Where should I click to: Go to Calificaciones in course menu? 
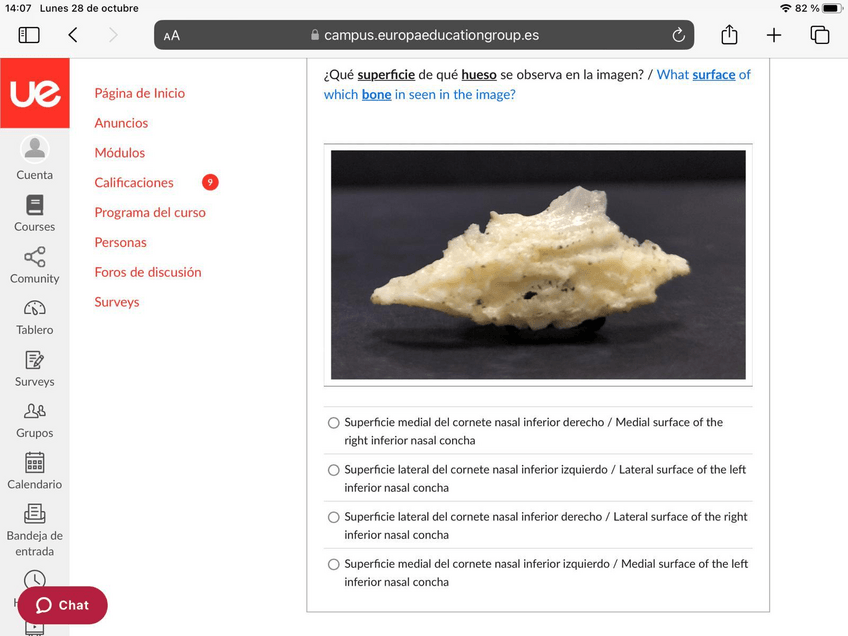[x=134, y=183]
